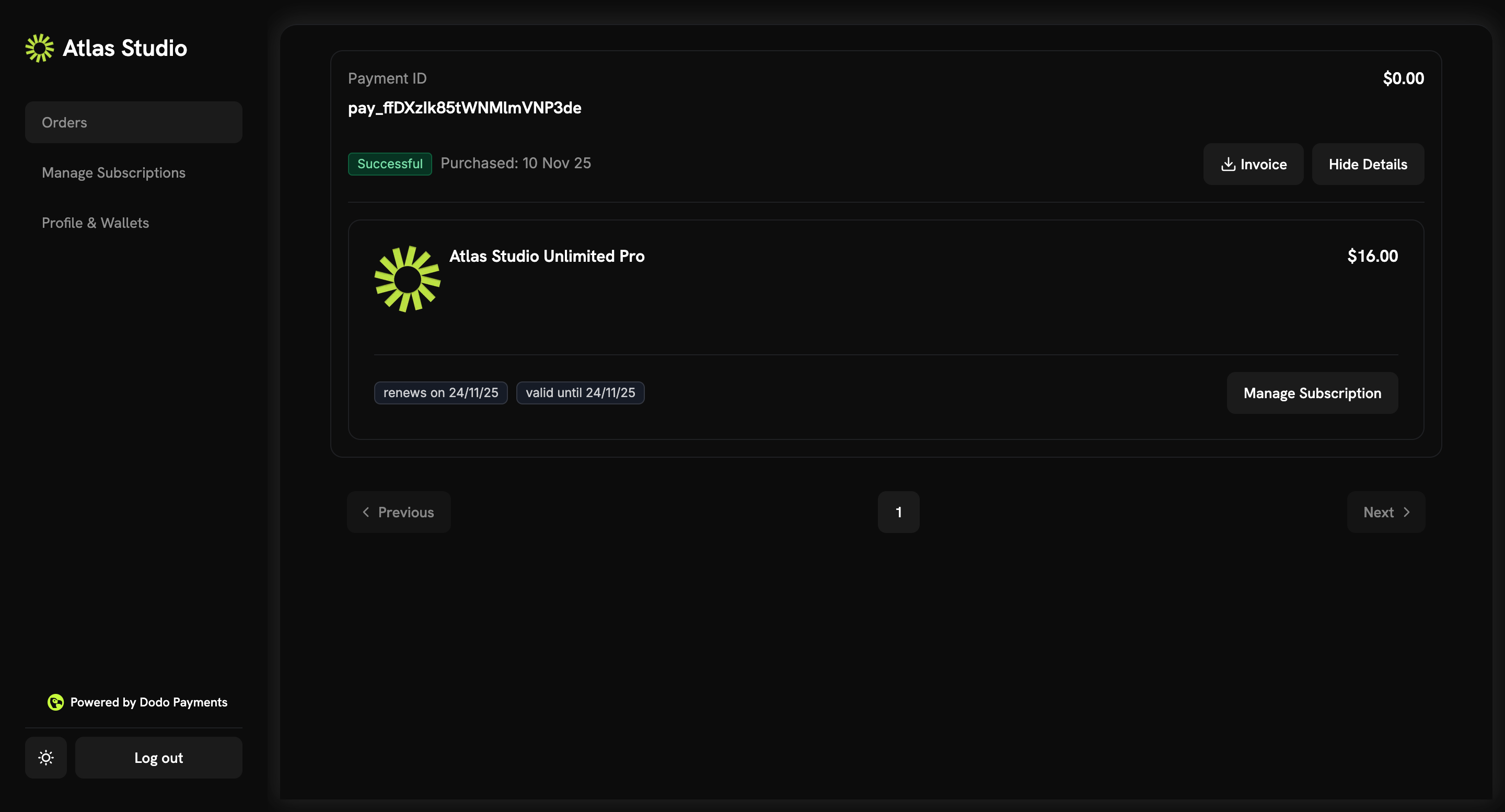Image resolution: width=1505 pixels, height=812 pixels.
Task: Click the Successful status badge
Action: [389, 164]
